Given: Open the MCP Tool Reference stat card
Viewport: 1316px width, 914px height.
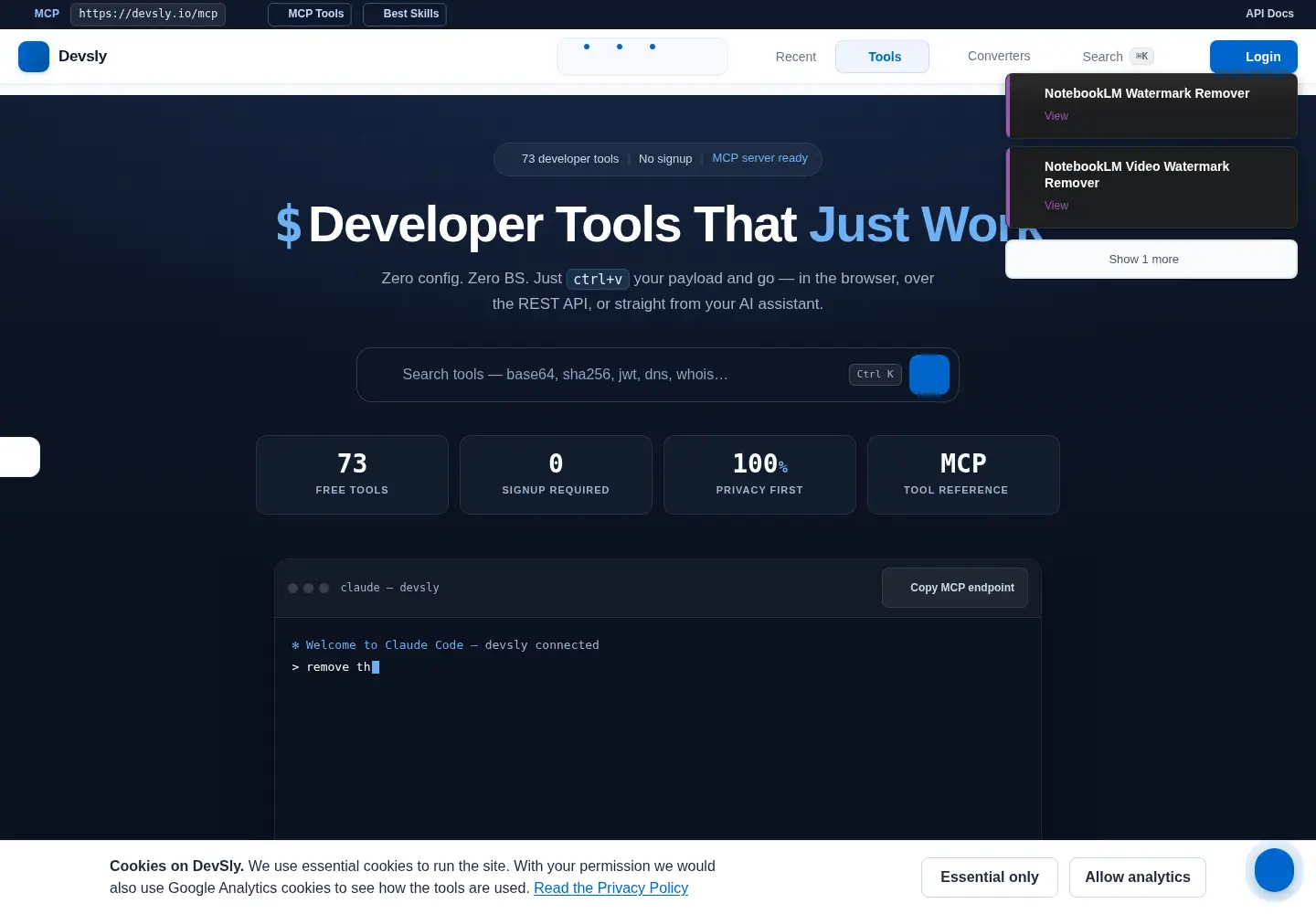Looking at the screenshot, I should (963, 474).
